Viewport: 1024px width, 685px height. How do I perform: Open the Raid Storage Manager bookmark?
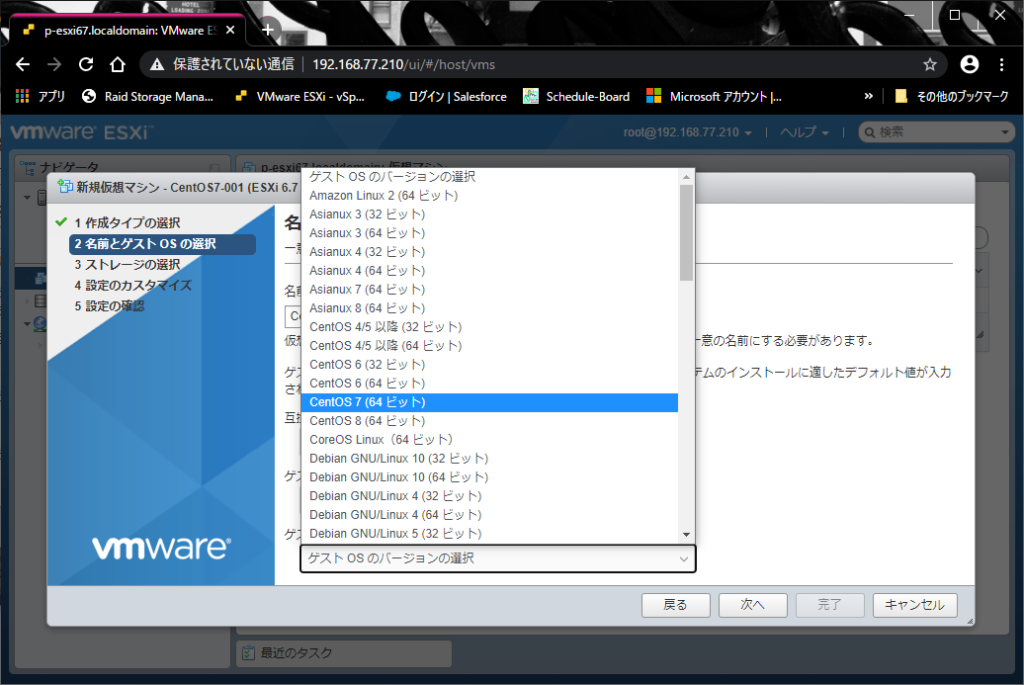[x=148, y=96]
